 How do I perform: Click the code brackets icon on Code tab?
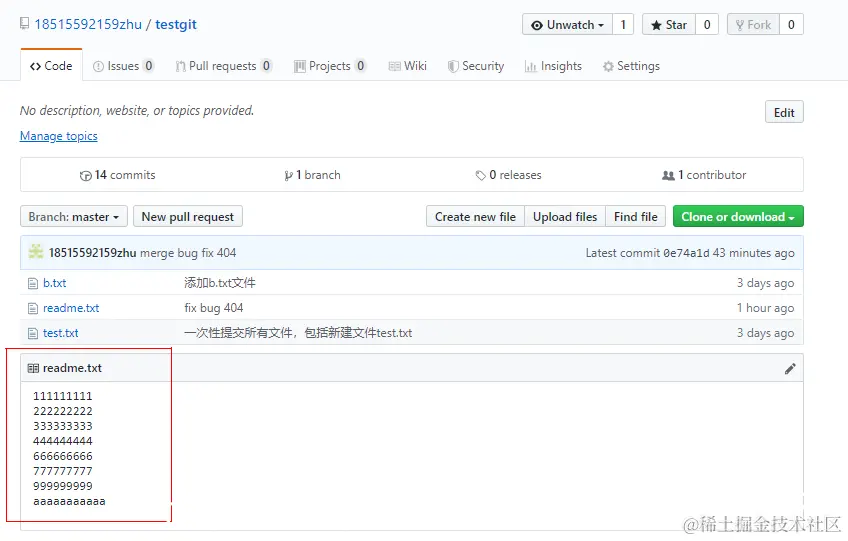35,67
